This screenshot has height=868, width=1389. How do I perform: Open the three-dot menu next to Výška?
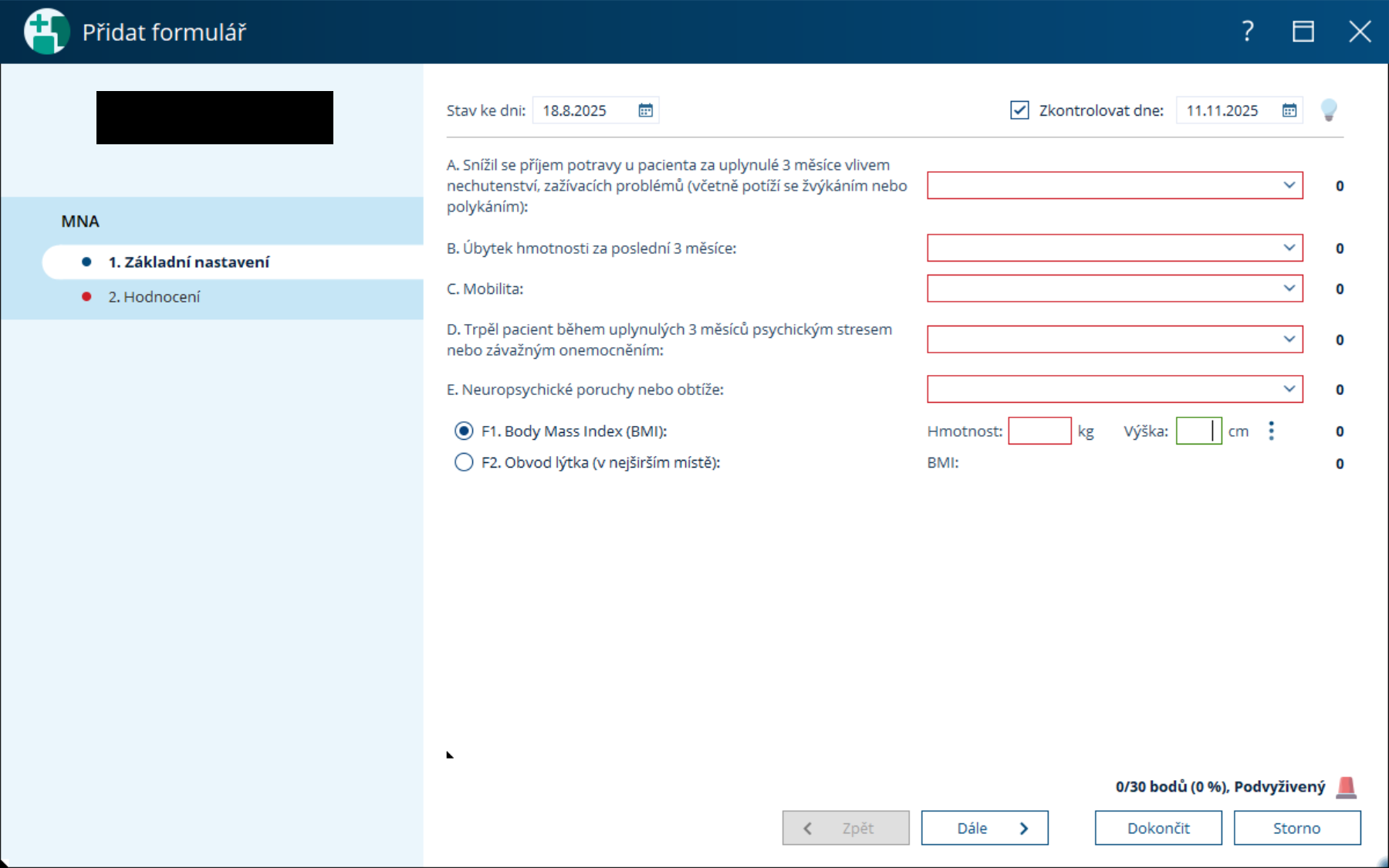(1271, 431)
